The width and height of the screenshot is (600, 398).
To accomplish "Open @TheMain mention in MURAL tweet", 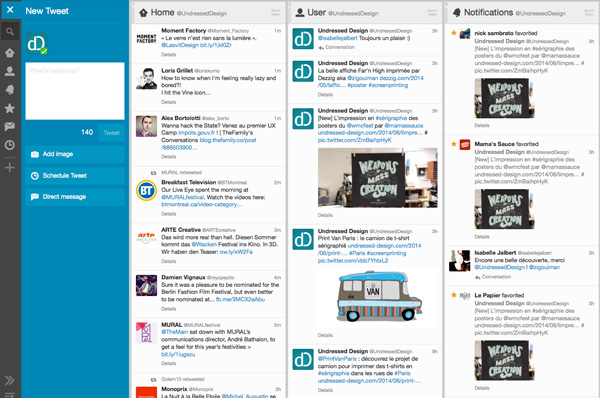I will (174, 332).
